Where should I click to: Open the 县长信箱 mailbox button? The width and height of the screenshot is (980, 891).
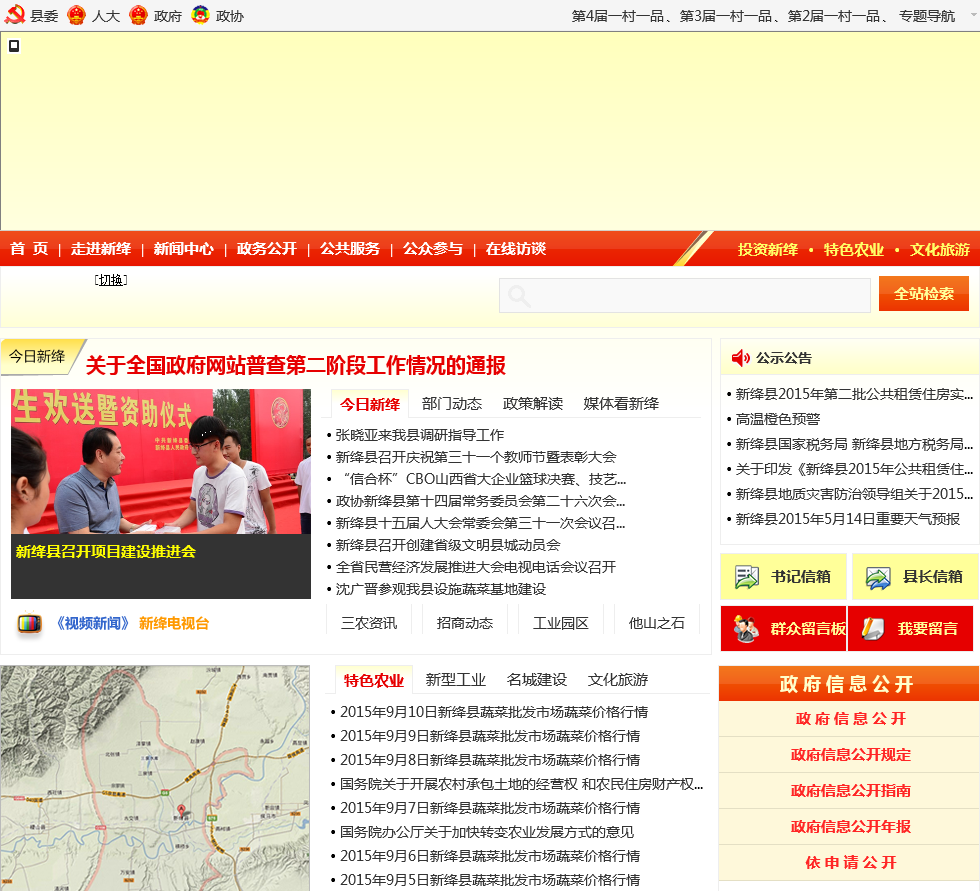point(916,576)
